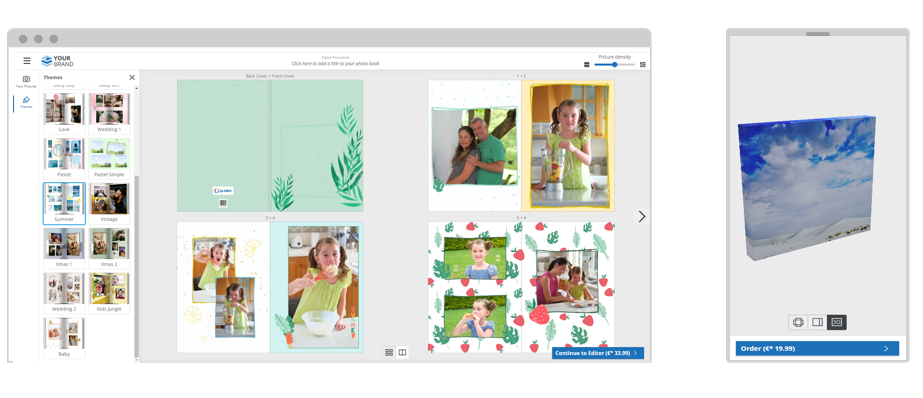The height and width of the screenshot is (398, 923).
Task: Click the photo book title placeholder
Action: [336, 64]
